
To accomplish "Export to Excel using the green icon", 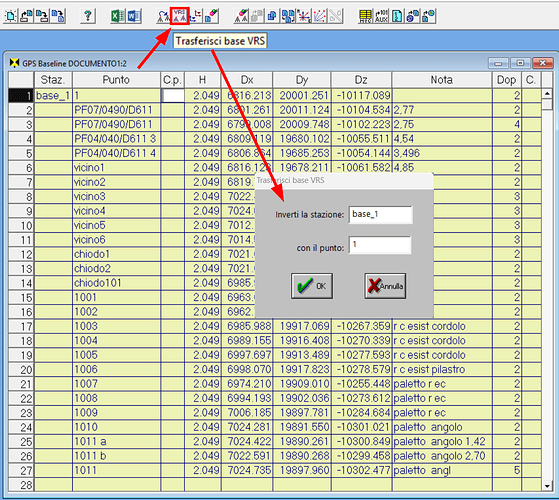I will point(118,16).
